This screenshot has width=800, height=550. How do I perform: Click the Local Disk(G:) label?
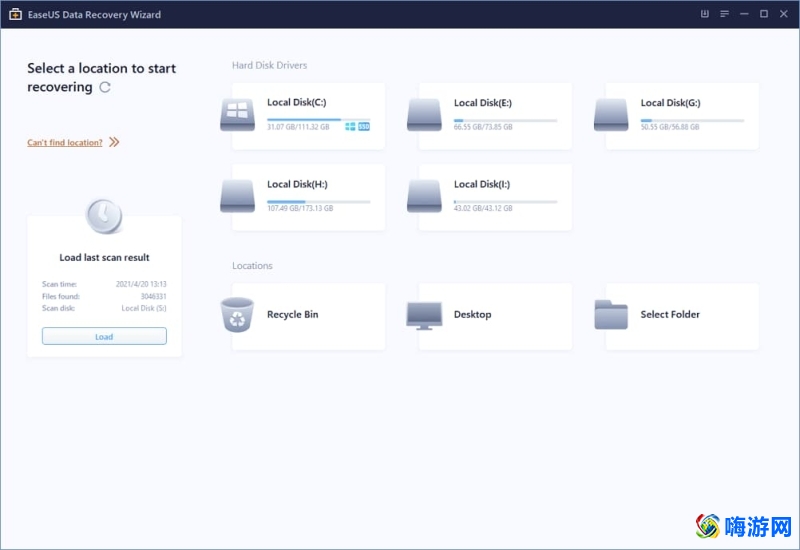click(670, 103)
